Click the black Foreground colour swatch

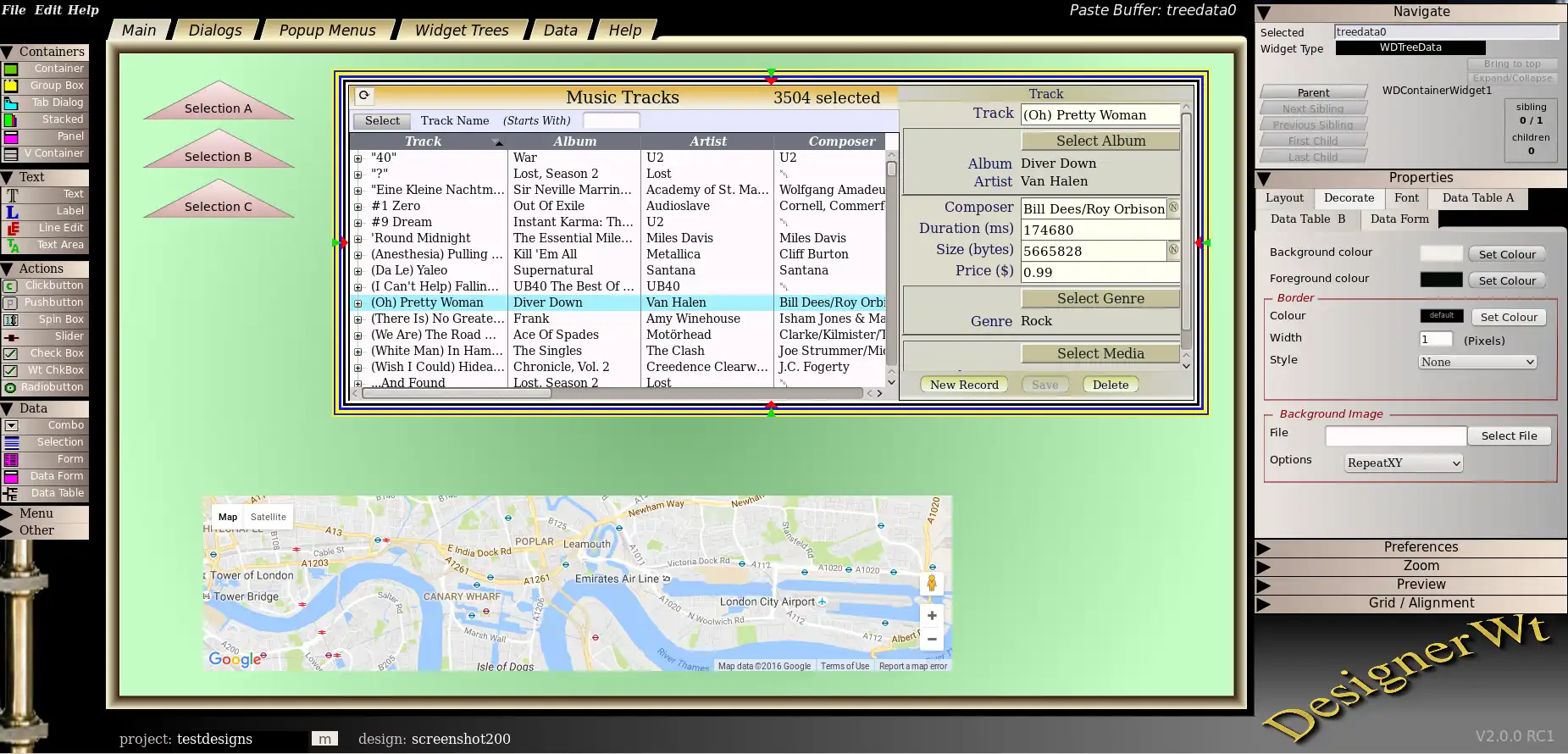click(1441, 280)
